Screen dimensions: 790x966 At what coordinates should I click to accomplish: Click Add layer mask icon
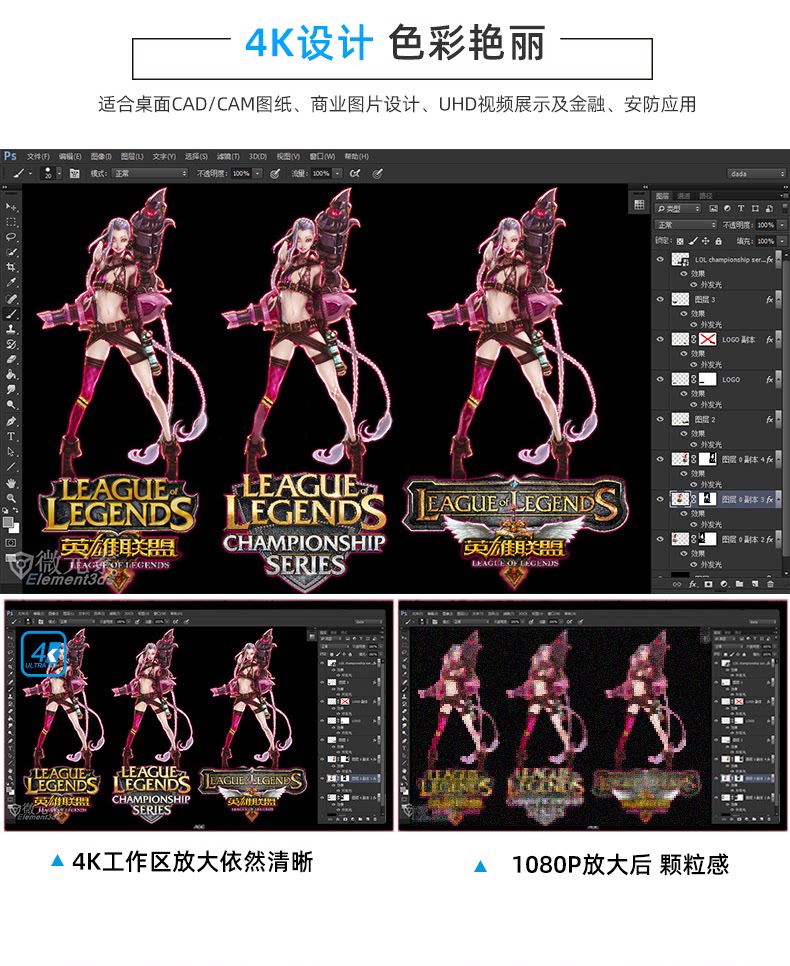(708, 583)
